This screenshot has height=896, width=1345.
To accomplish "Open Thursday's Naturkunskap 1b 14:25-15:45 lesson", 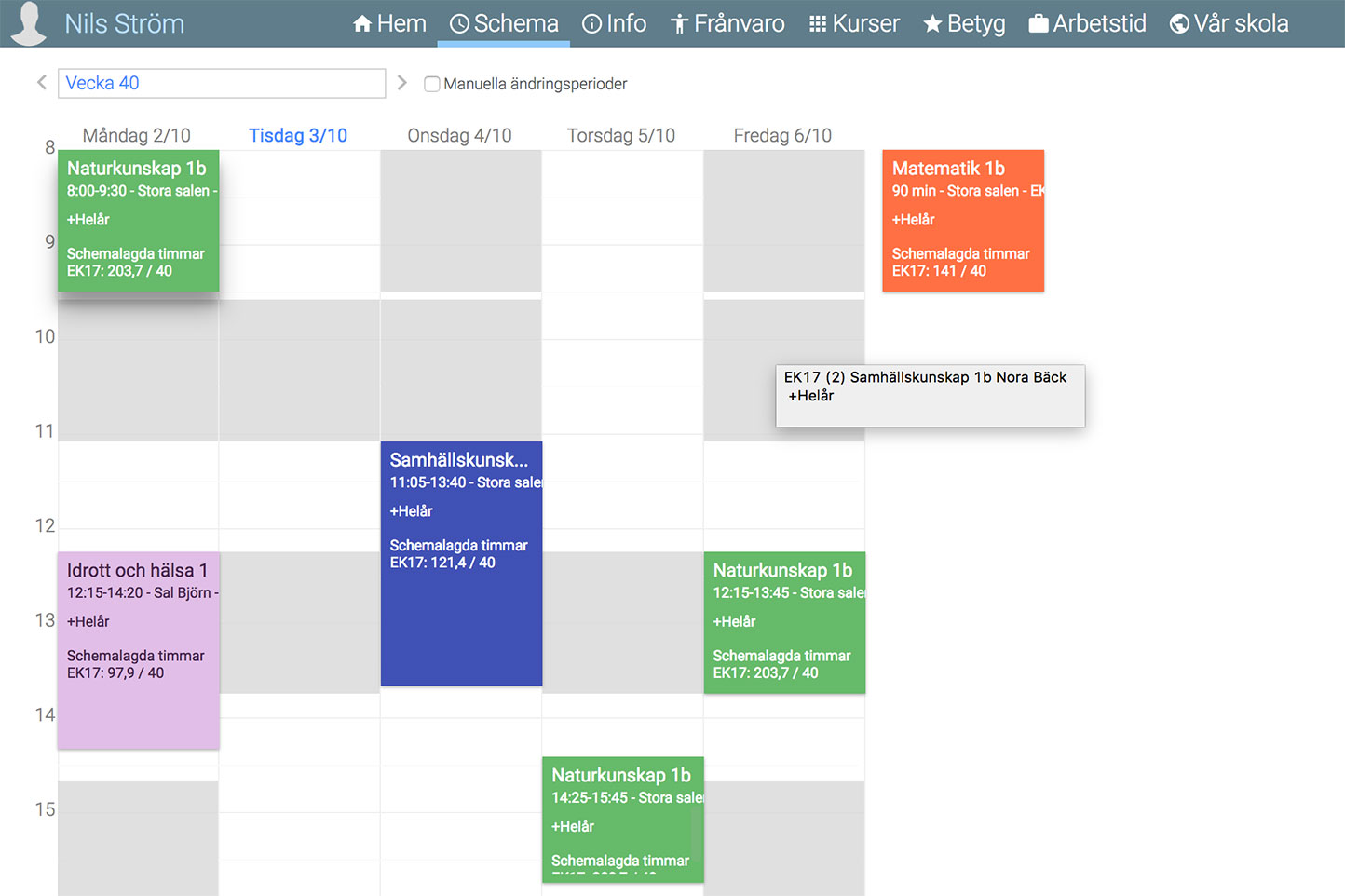I will pyautogui.click(x=623, y=820).
